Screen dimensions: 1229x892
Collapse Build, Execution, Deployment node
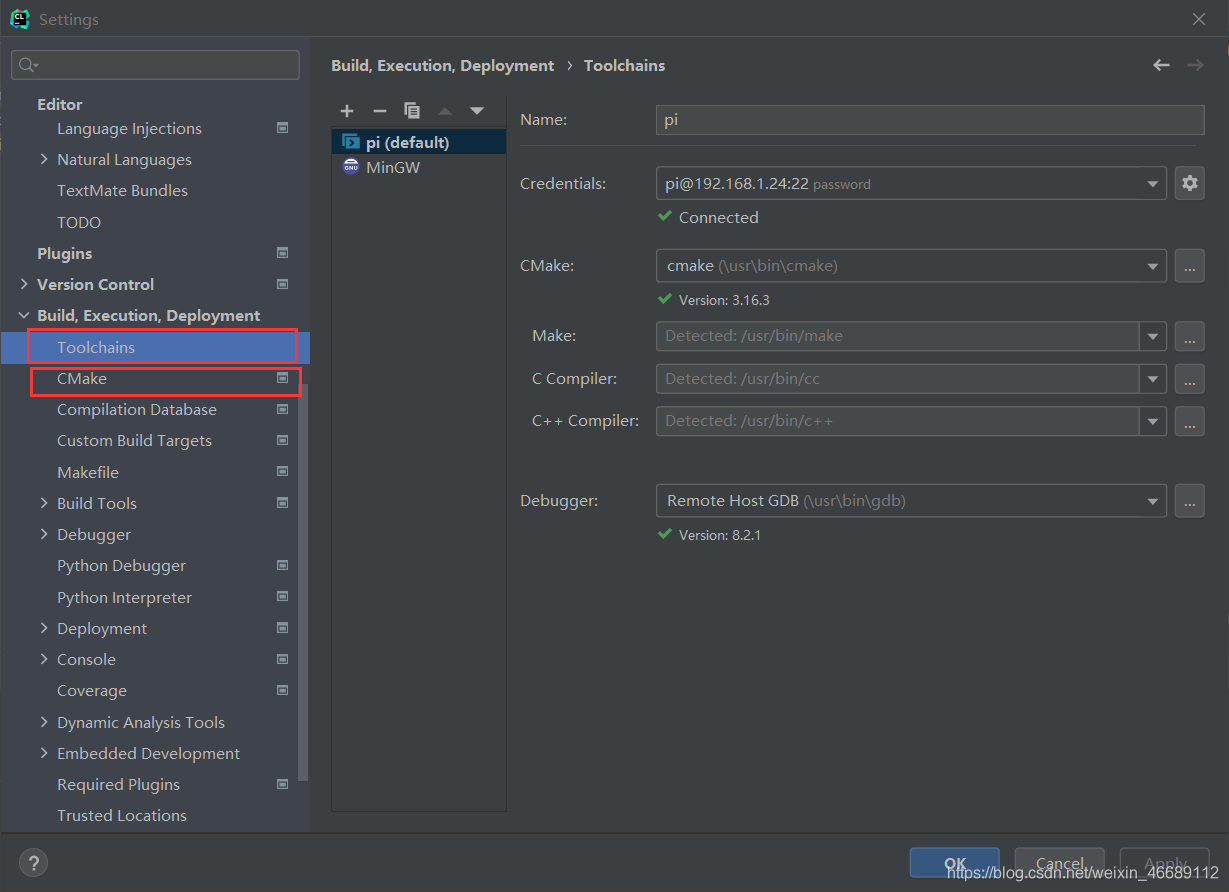click(24, 315)
